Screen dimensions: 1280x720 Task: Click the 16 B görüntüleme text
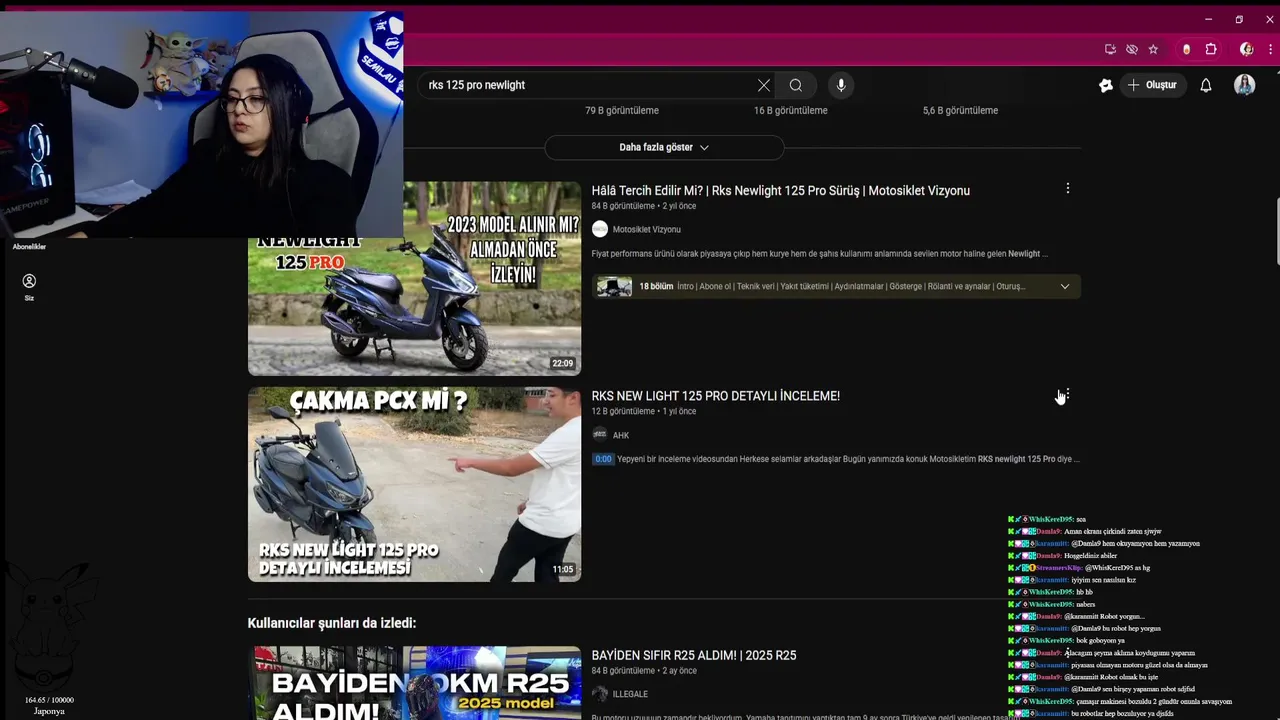[x=790, y=110]
